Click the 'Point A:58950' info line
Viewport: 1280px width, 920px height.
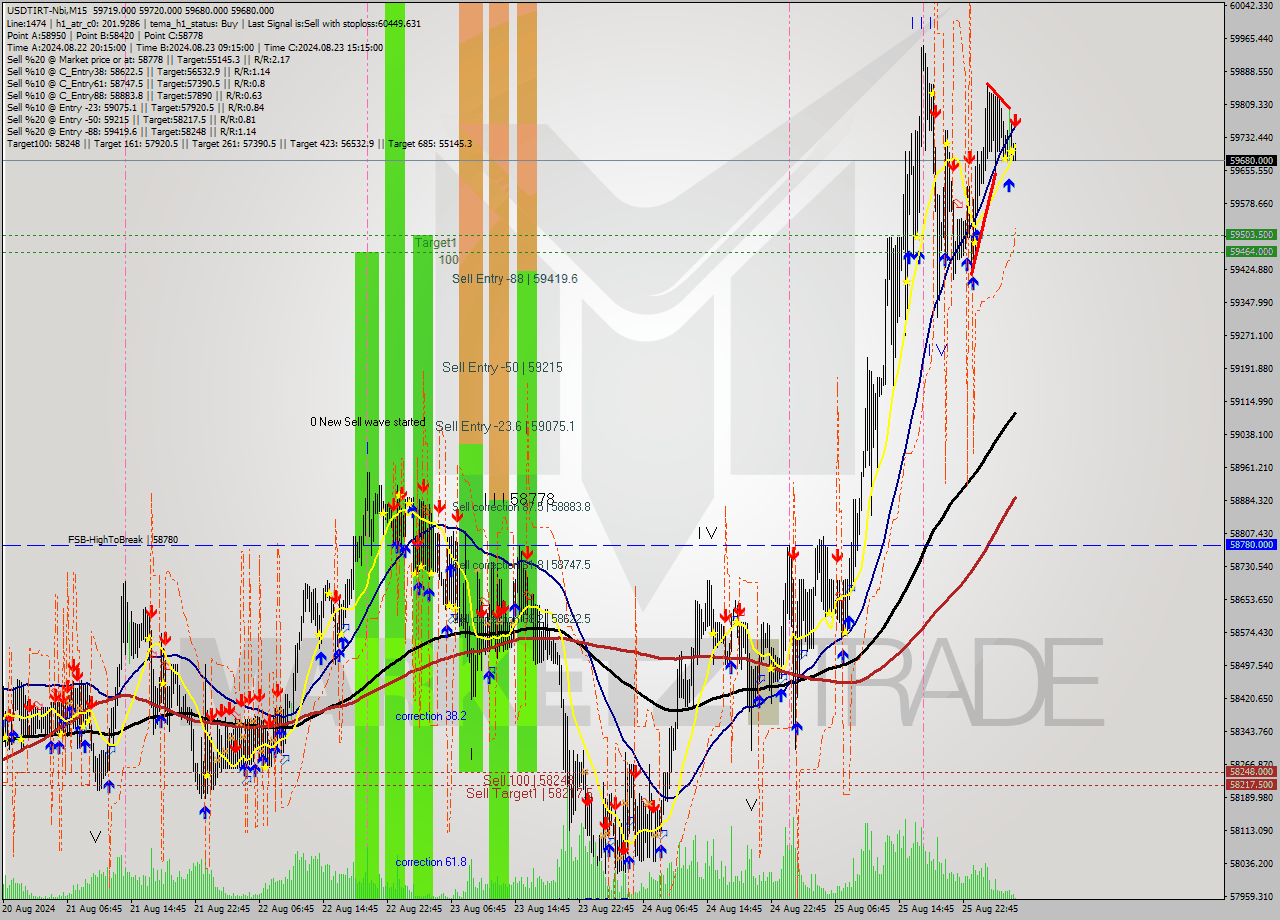click(x=105, y=35)
